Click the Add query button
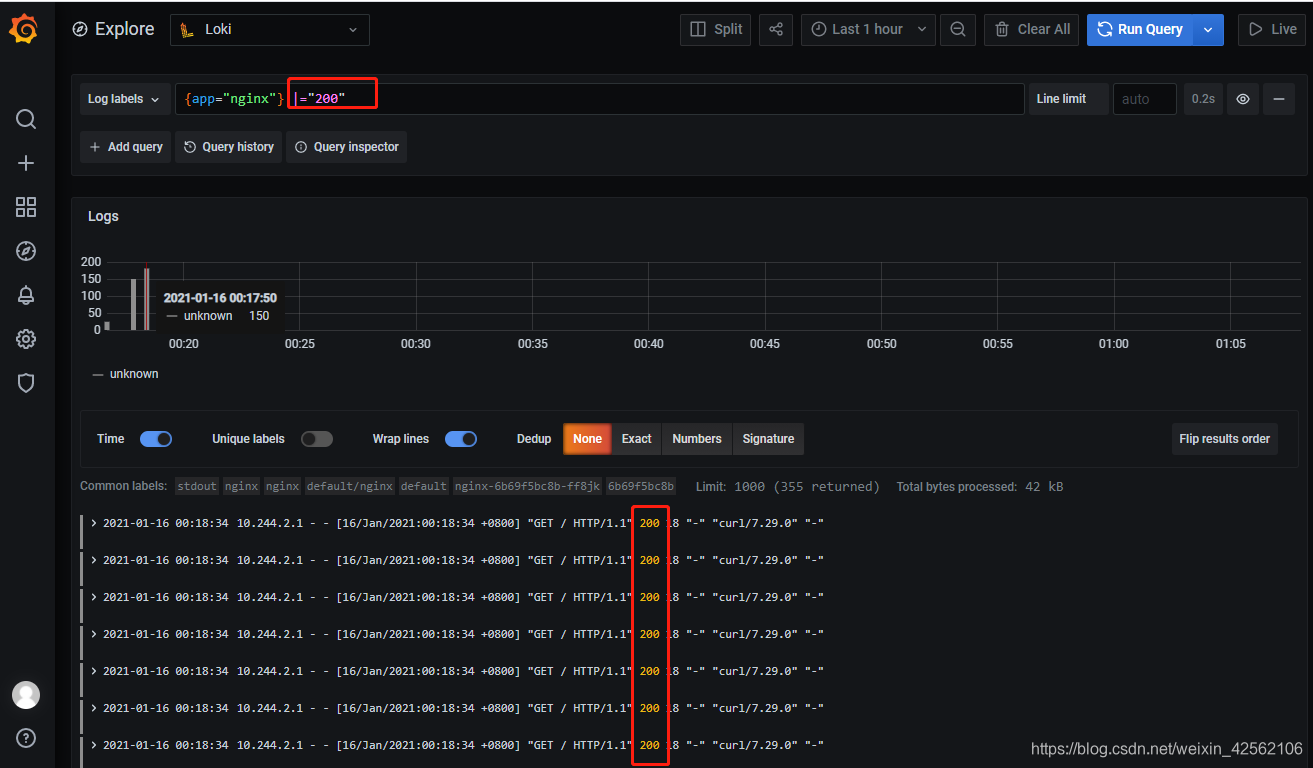 point(126,147)
